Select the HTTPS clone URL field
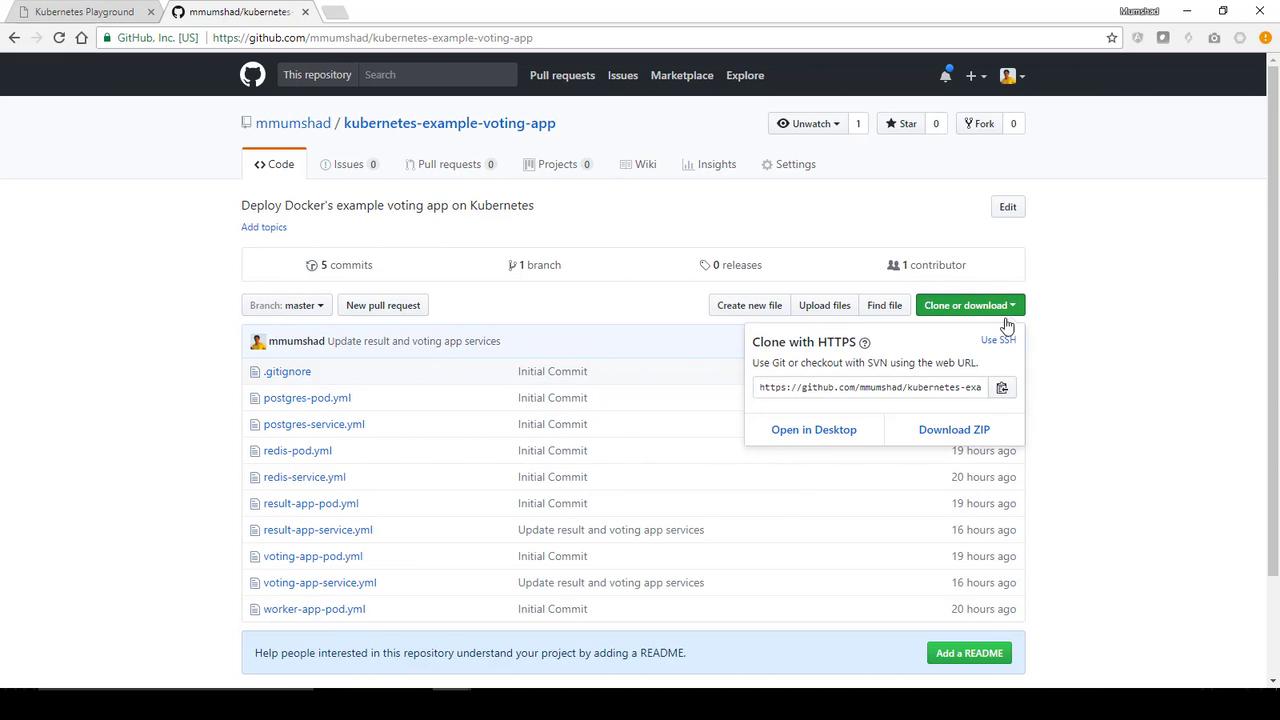The height and width of the screenshot is (720, 1280). pyautogui.click(x=870, y=388)
